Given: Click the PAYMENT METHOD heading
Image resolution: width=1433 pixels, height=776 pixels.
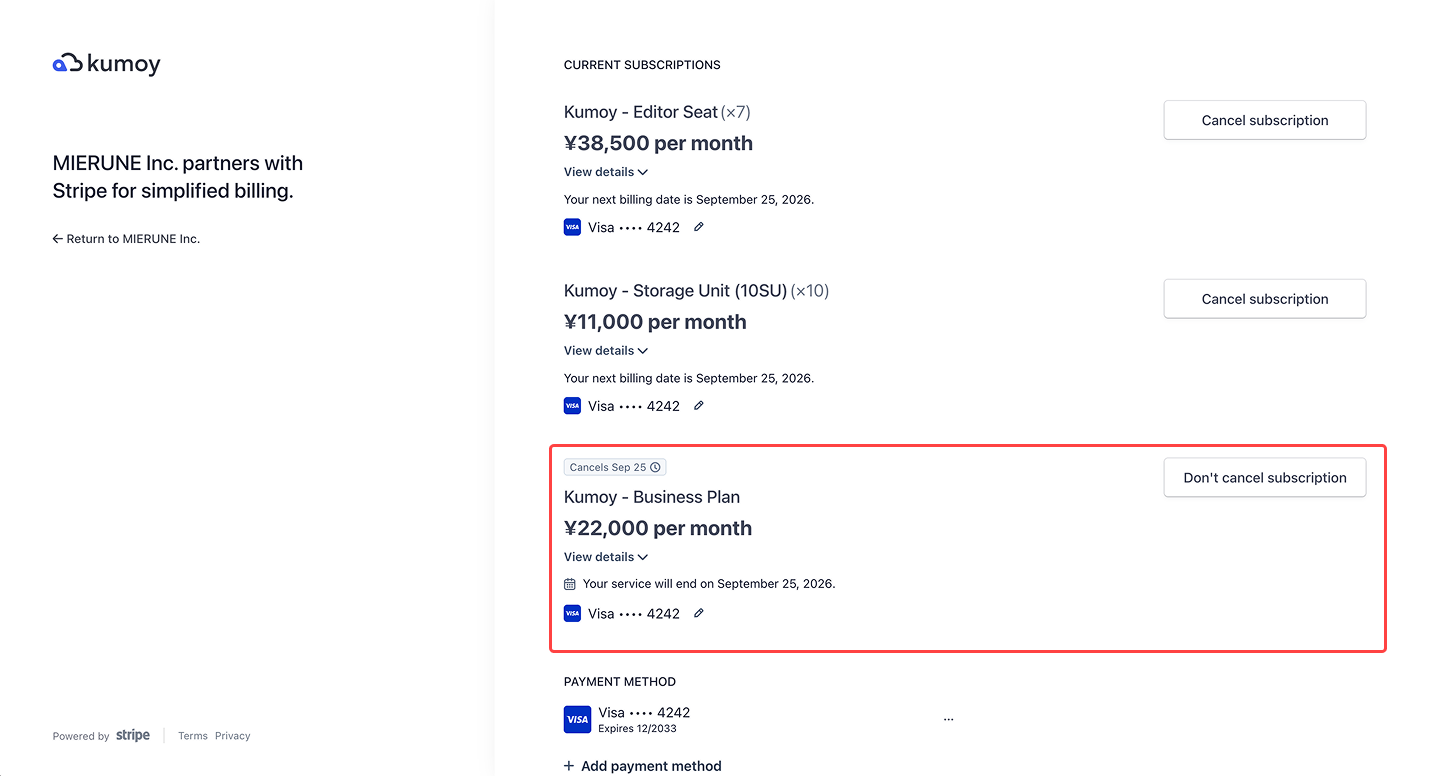Looking at the screenshot, I should 620,682.
